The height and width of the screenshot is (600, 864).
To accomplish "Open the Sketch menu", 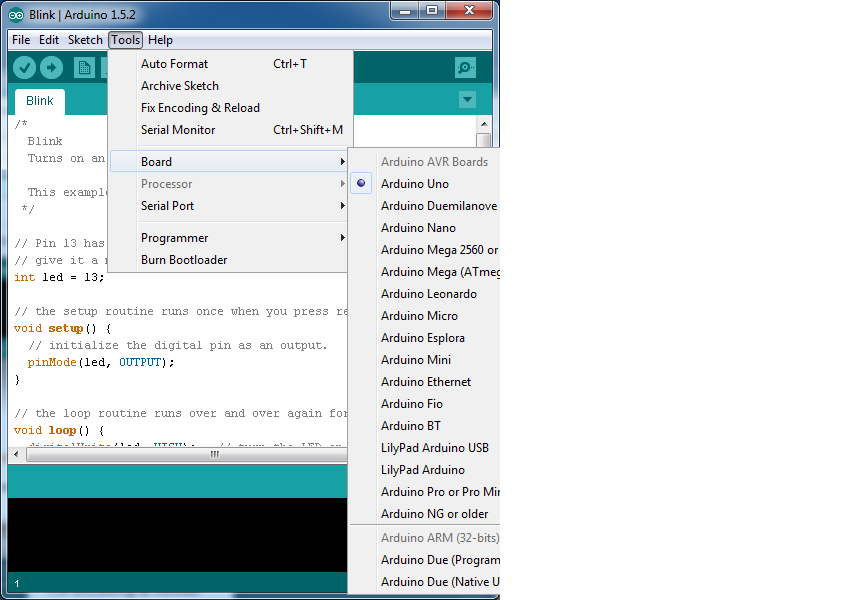I will 85,40.
